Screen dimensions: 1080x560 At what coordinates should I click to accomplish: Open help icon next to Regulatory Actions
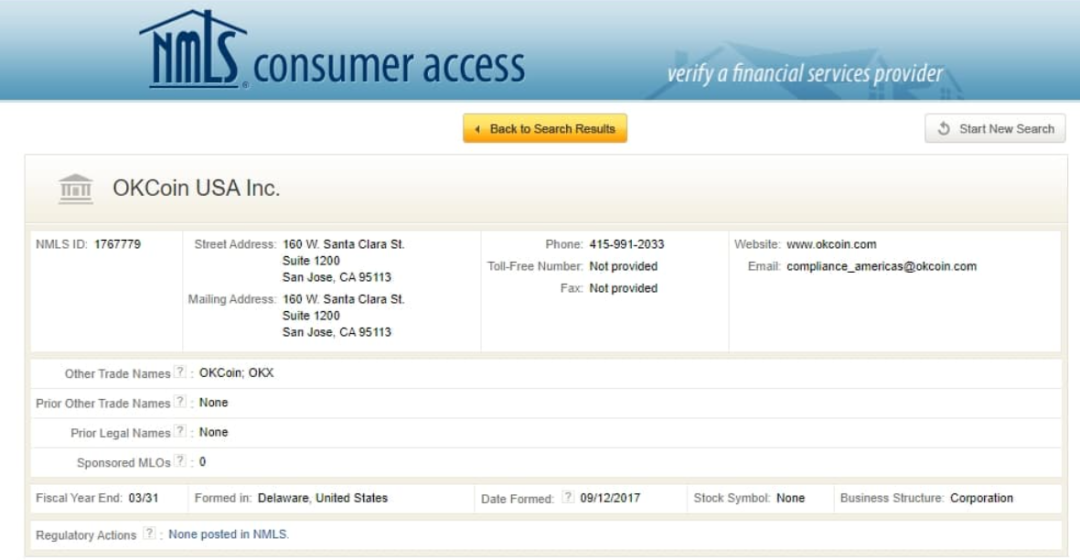coord(149,533)
